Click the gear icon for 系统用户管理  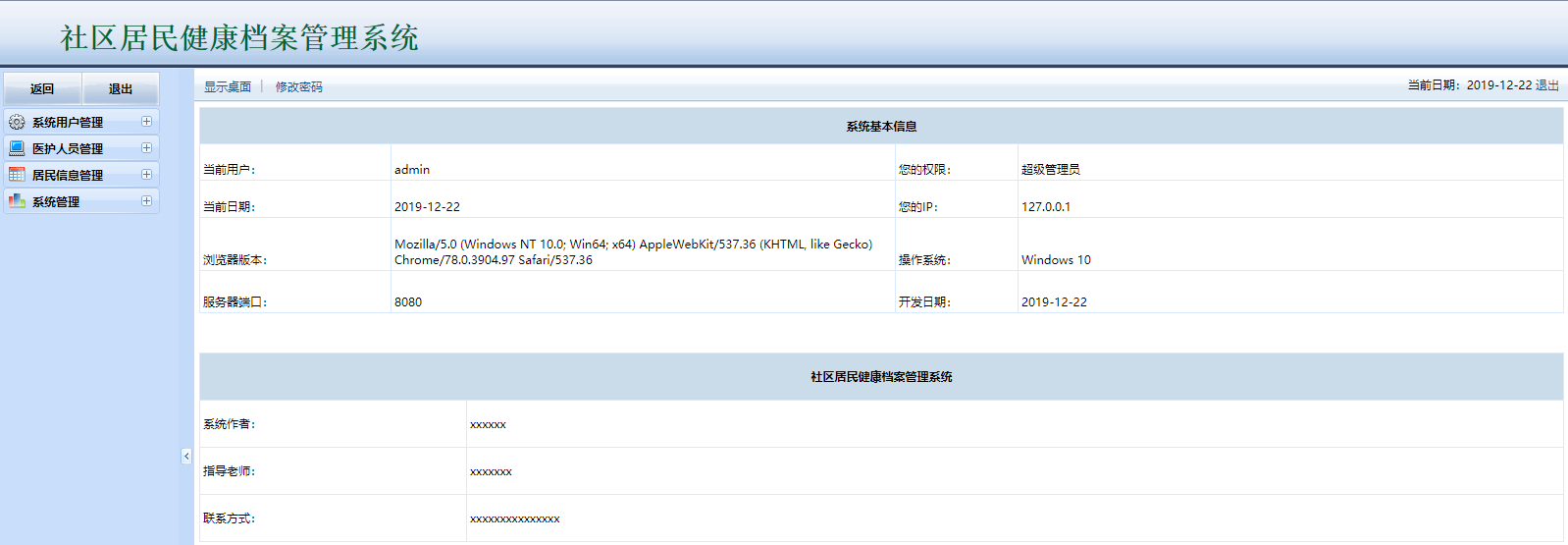[x=17, y=122]
